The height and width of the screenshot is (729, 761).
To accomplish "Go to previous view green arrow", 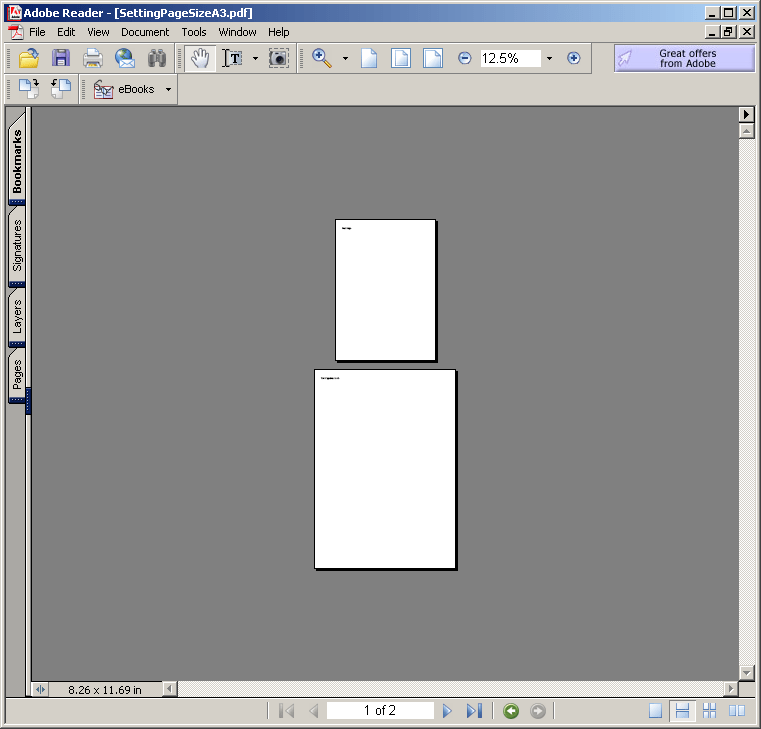I will click(511, 711).
